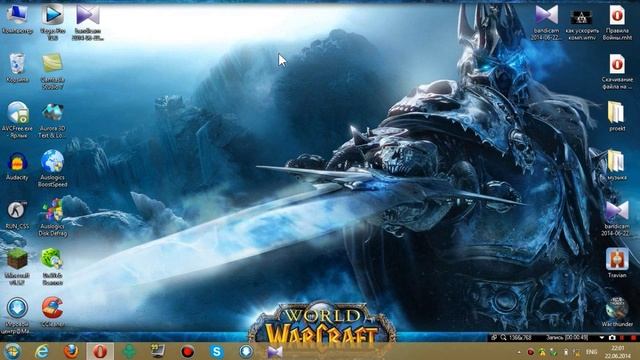Select the green icon right of Minecraft
This screenshot has width=640, height=360.
point(53,266)
